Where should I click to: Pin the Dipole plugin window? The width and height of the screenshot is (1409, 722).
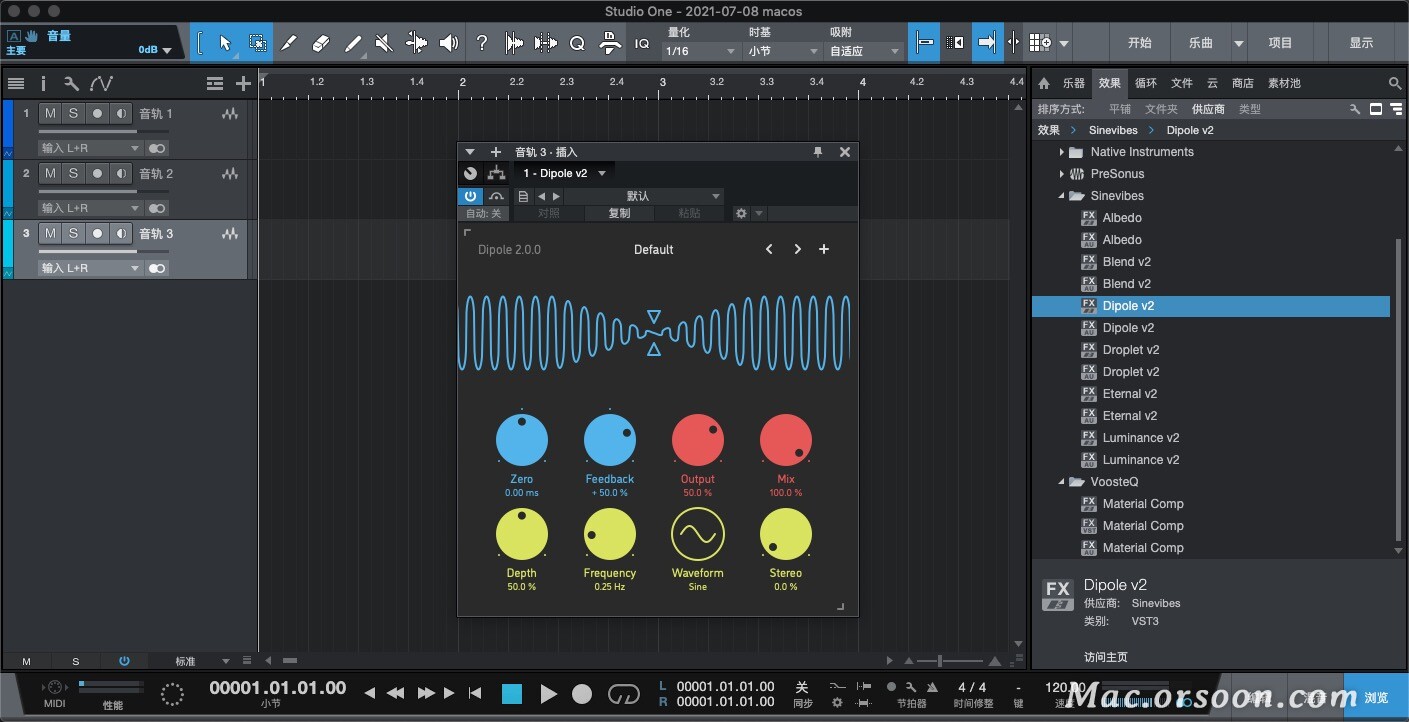pos(818,152)
